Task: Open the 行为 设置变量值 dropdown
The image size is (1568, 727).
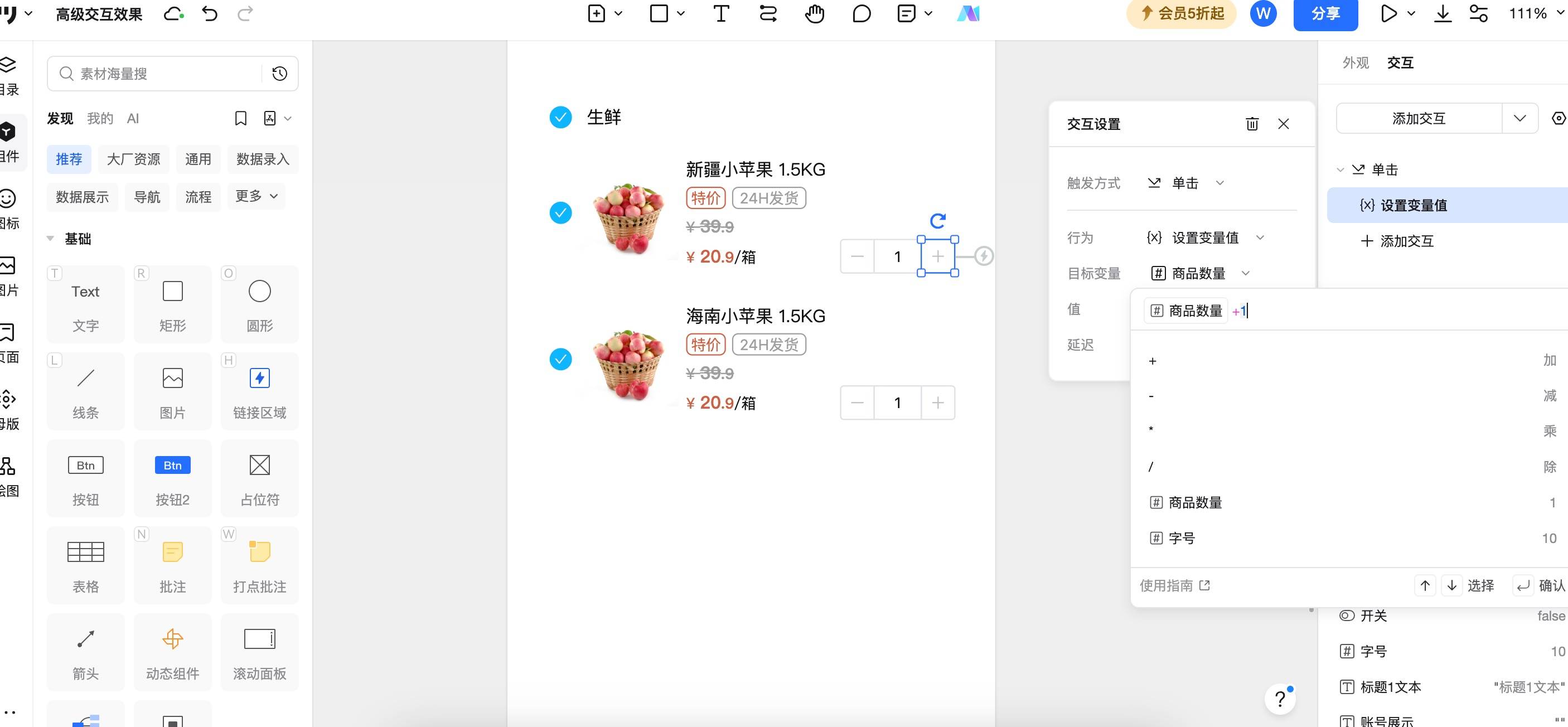Action: [x=1206, y=238]
